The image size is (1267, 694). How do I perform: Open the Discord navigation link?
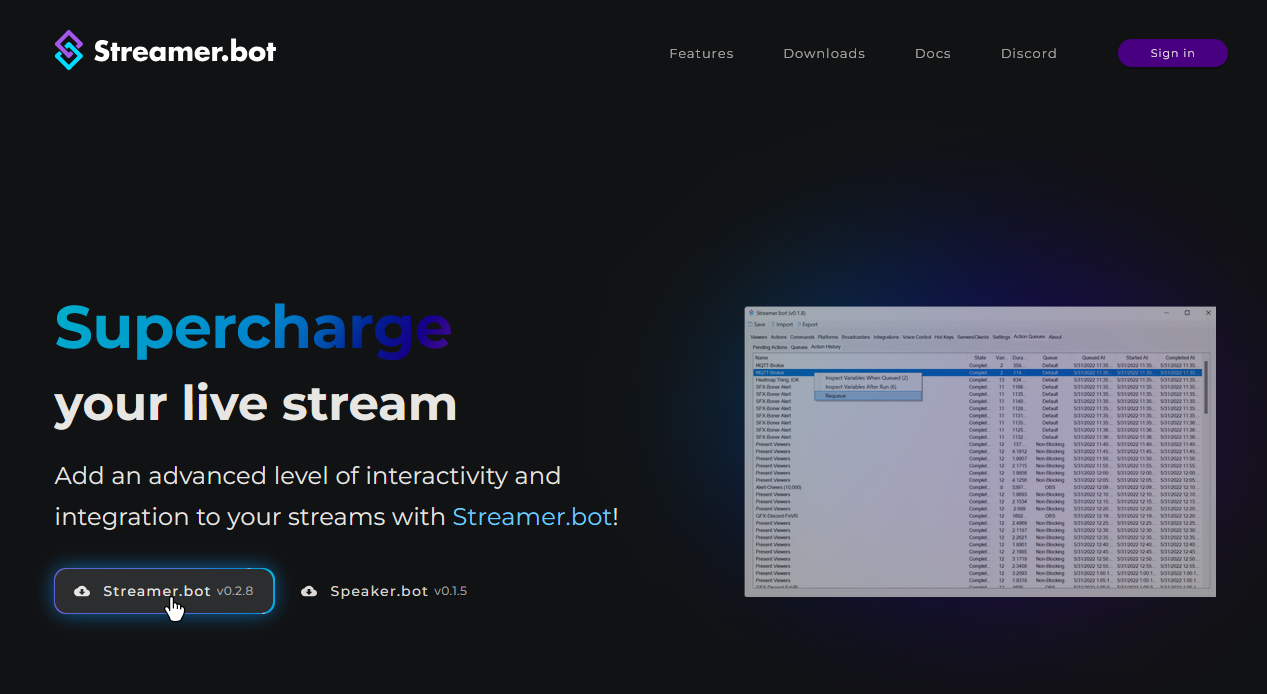point(1029,54)
